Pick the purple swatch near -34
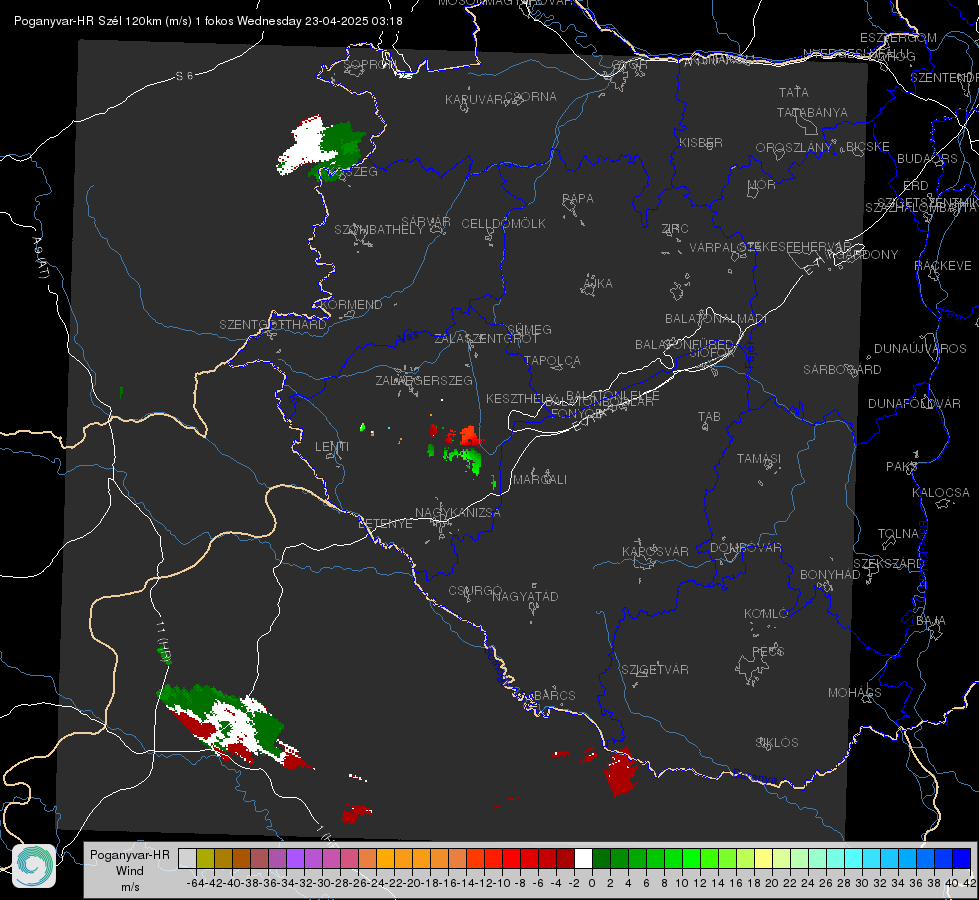Viewport: 979px width, 900px height. tap(295, 858)
